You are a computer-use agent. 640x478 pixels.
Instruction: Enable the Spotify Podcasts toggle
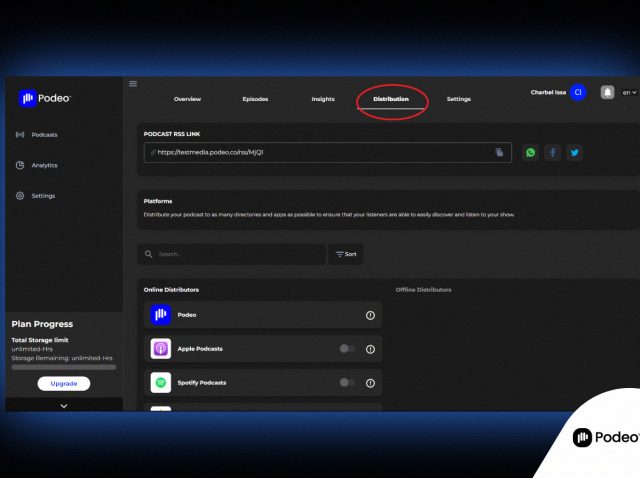[347, 382]
